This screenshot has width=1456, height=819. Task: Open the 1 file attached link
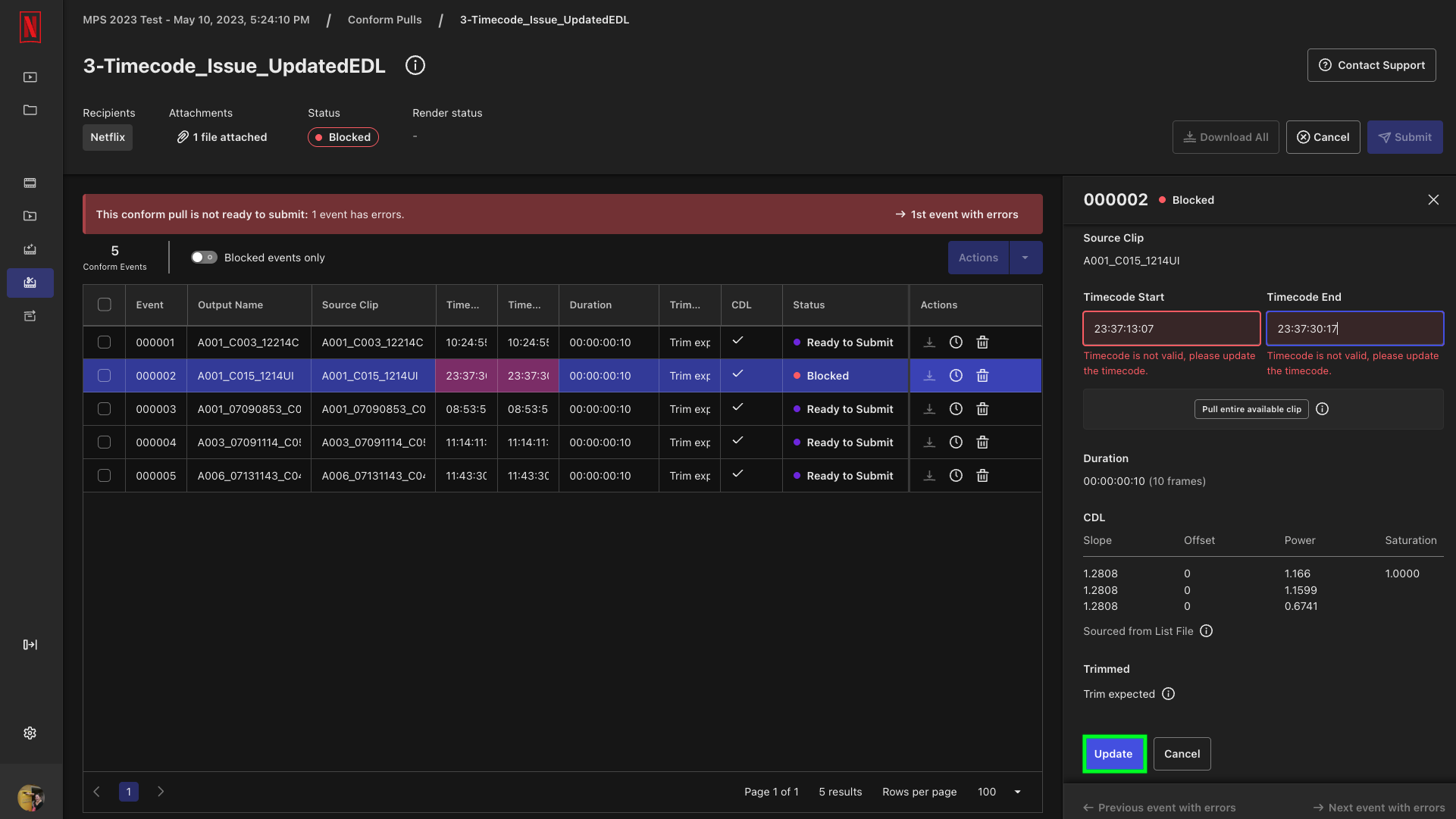click(222, 137)
